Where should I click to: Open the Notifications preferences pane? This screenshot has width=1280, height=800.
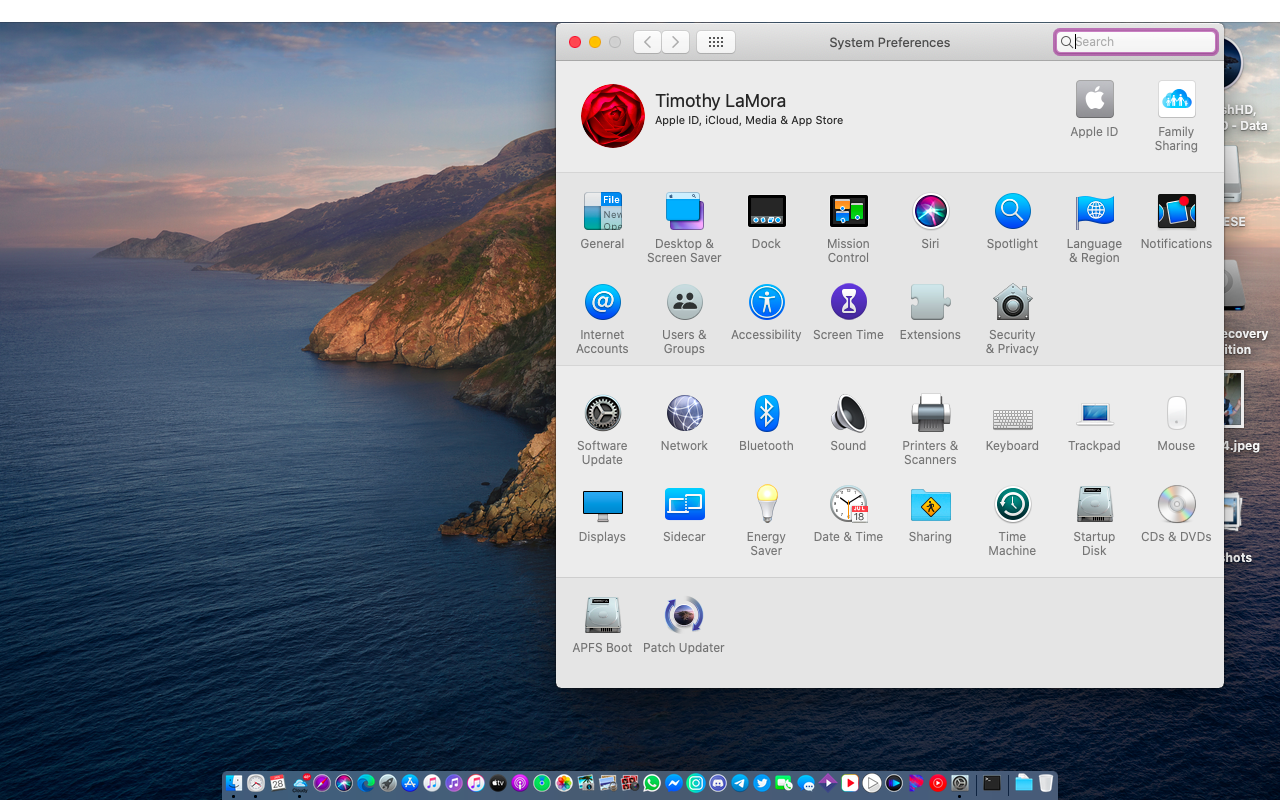point(1176,221)
